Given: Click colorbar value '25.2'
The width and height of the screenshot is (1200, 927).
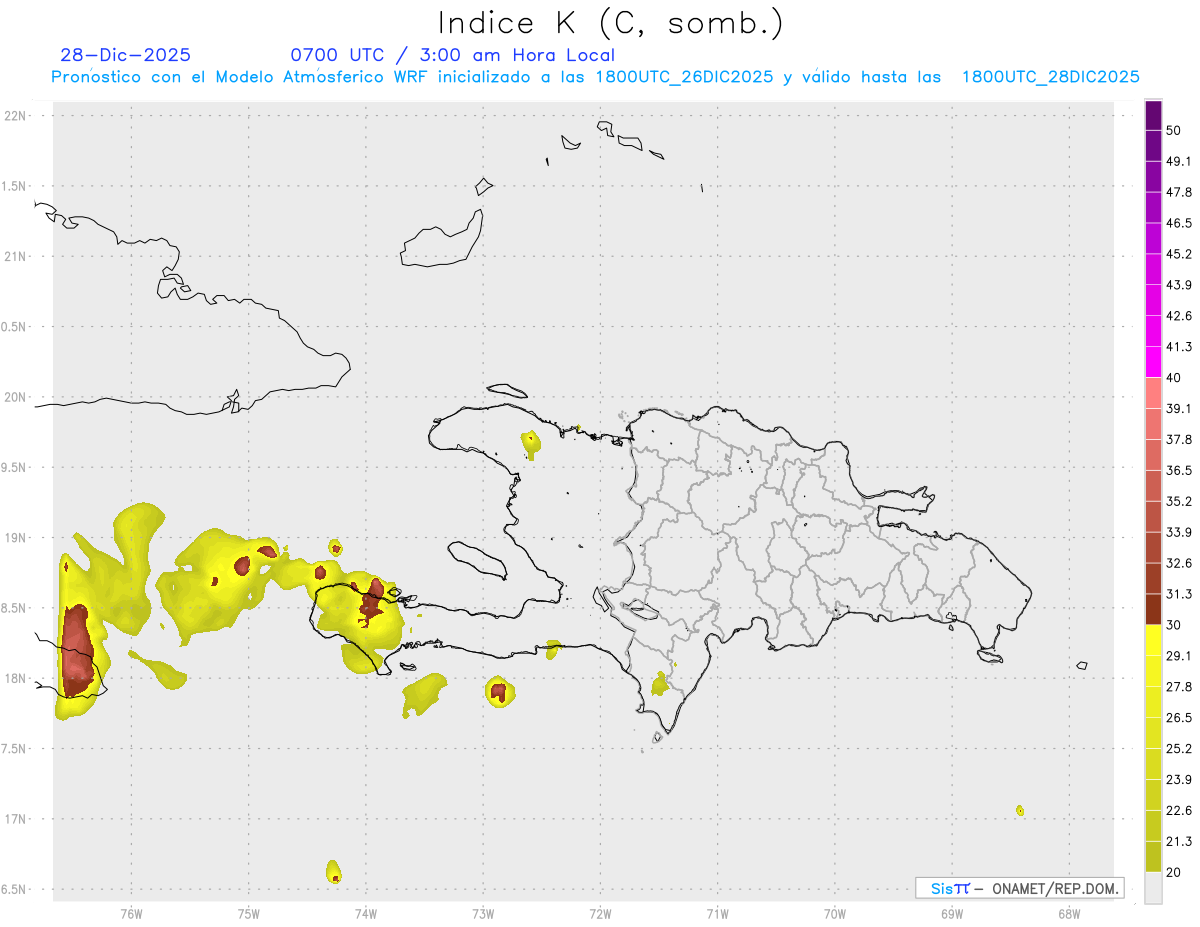Looking at the screenshot, I should coord(1179,749).
